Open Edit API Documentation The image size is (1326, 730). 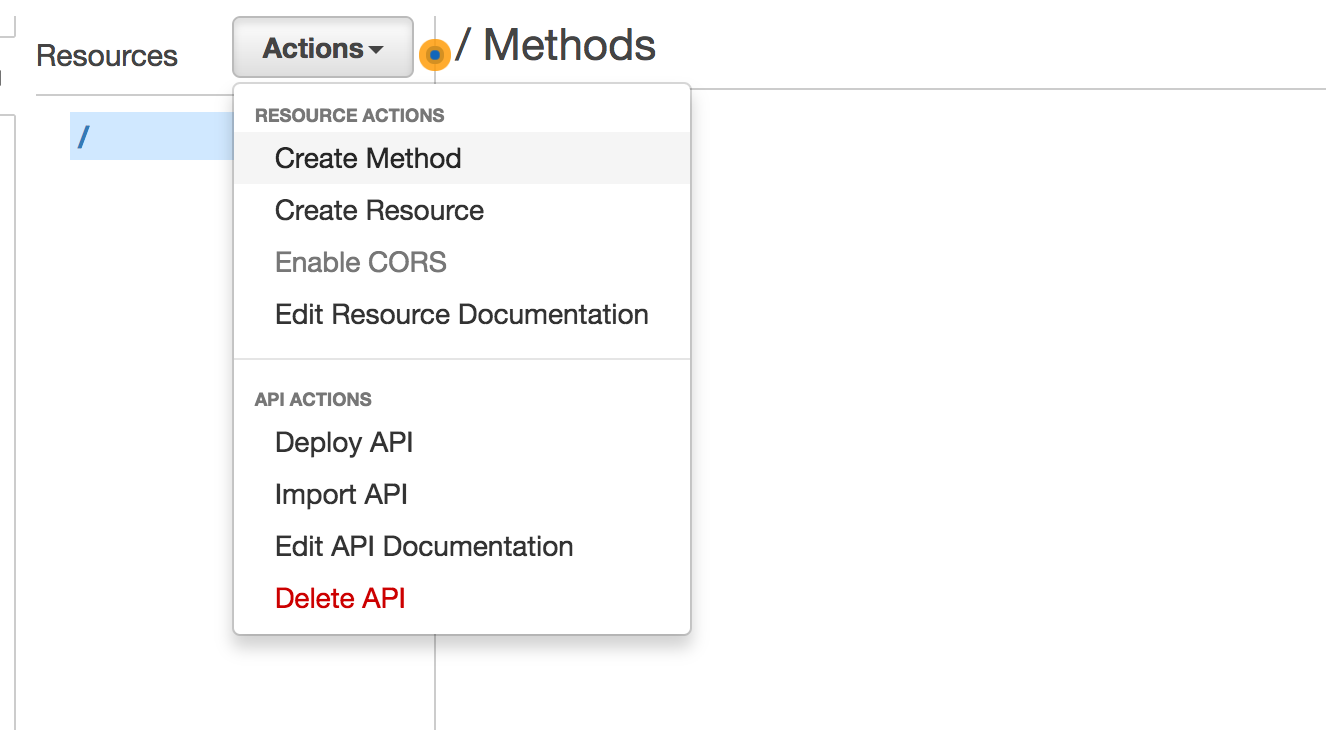tap(423, 546)
